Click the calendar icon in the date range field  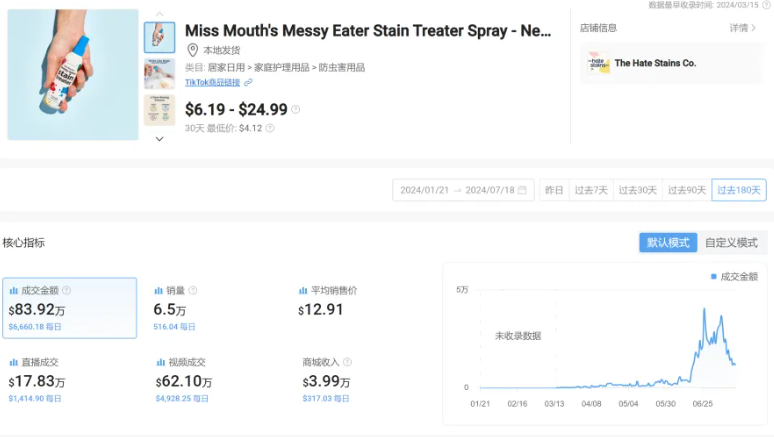coord(522,190)
